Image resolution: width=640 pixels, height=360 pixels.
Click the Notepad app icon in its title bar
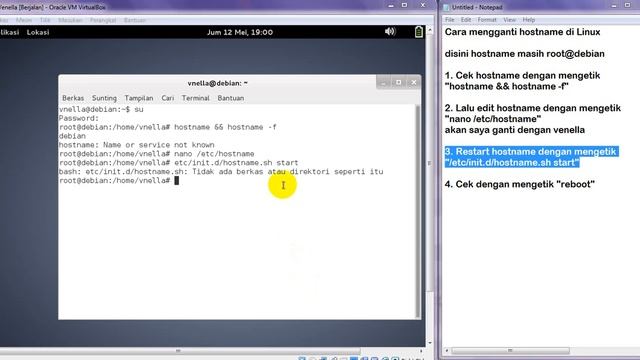(x=446, y=7)
